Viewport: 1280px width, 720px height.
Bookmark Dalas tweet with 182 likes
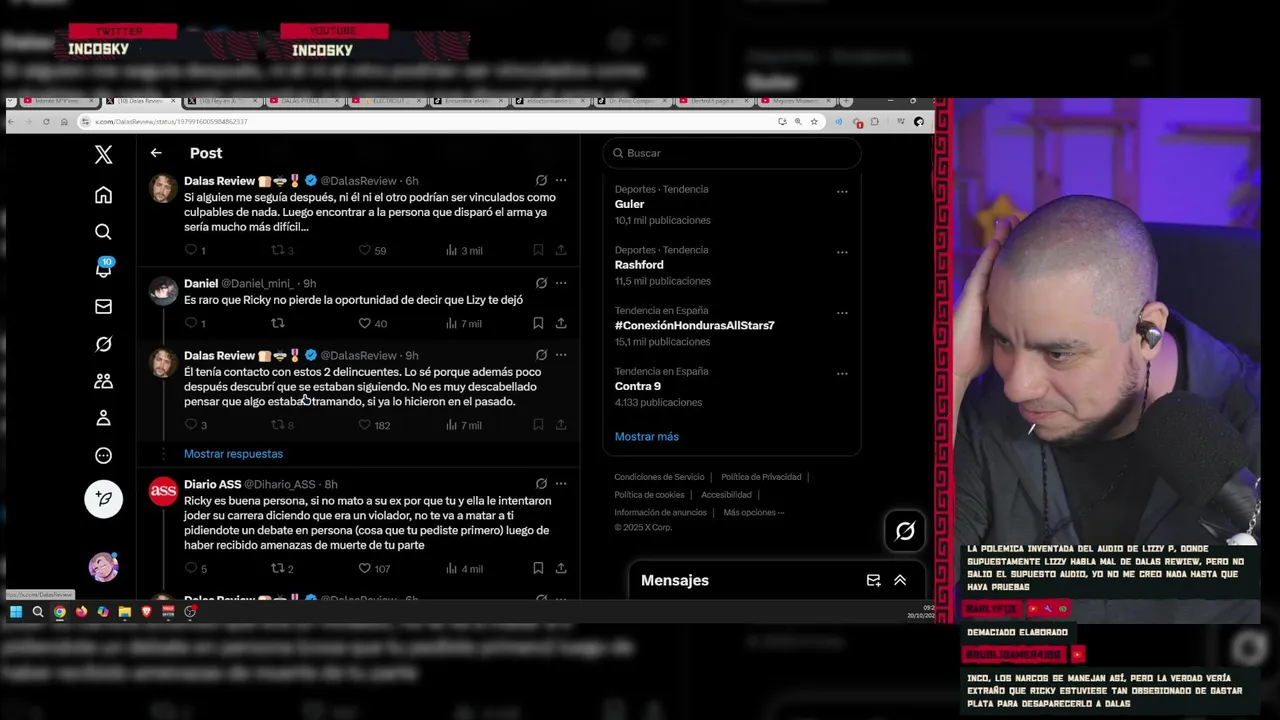[x=538, y=425]
